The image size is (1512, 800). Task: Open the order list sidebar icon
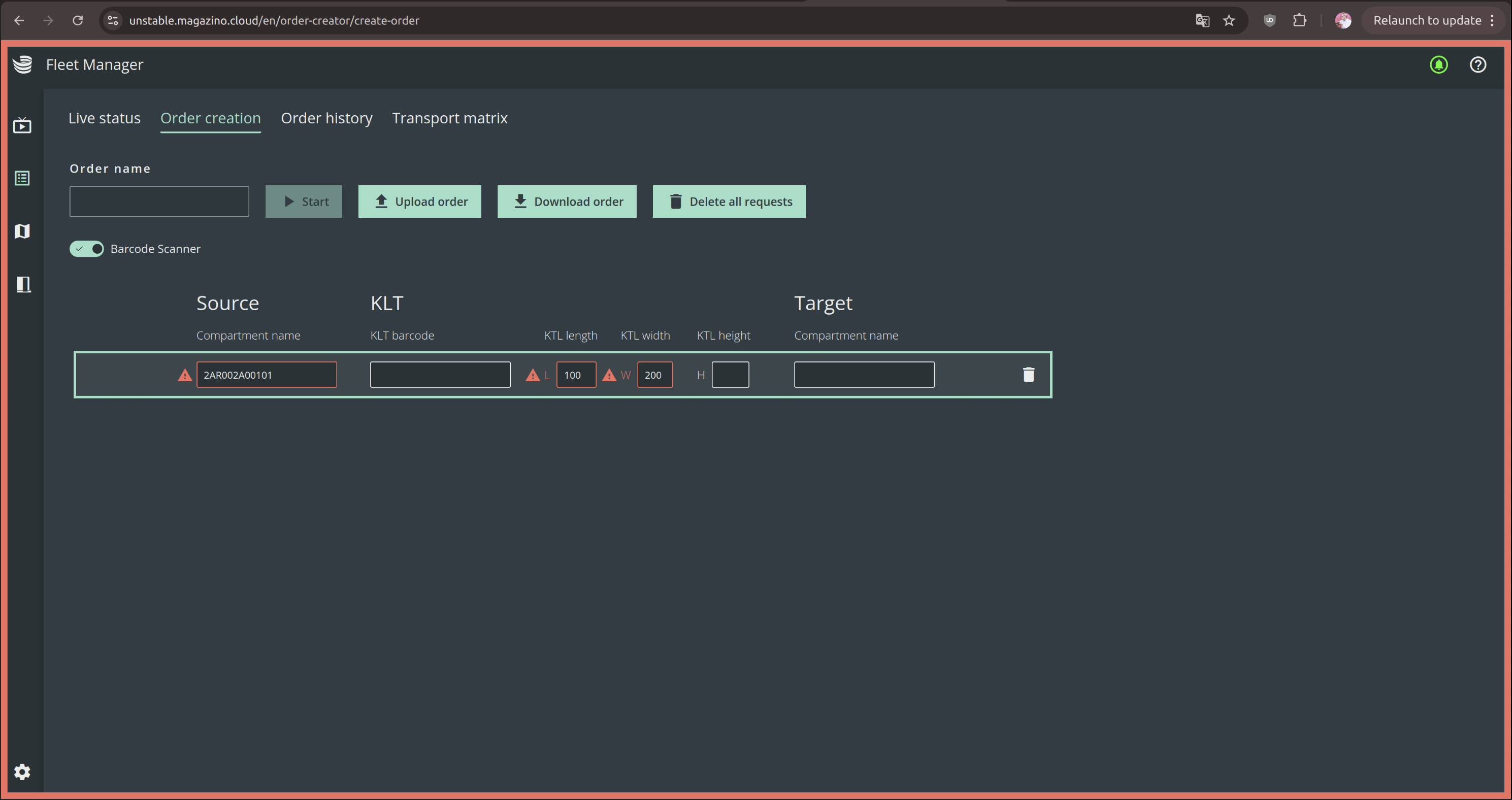point(22,178)
